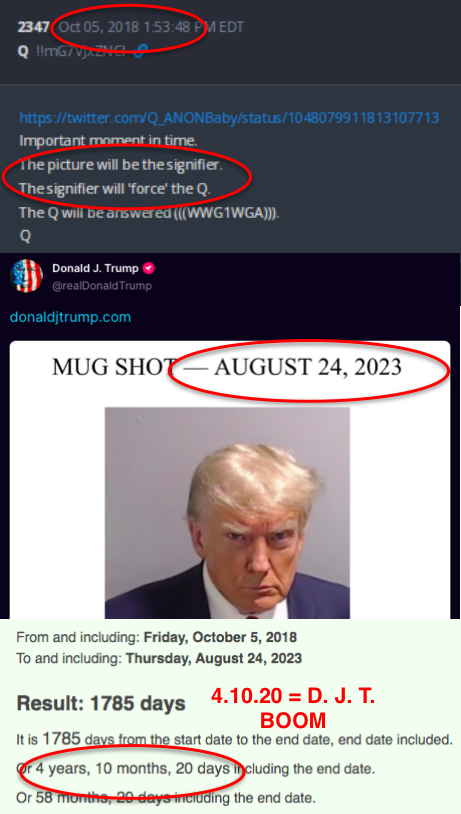461x814 pixels.
Task: Click the red 4.10.20 = D. J. T. text
Action: click(293, 696)
